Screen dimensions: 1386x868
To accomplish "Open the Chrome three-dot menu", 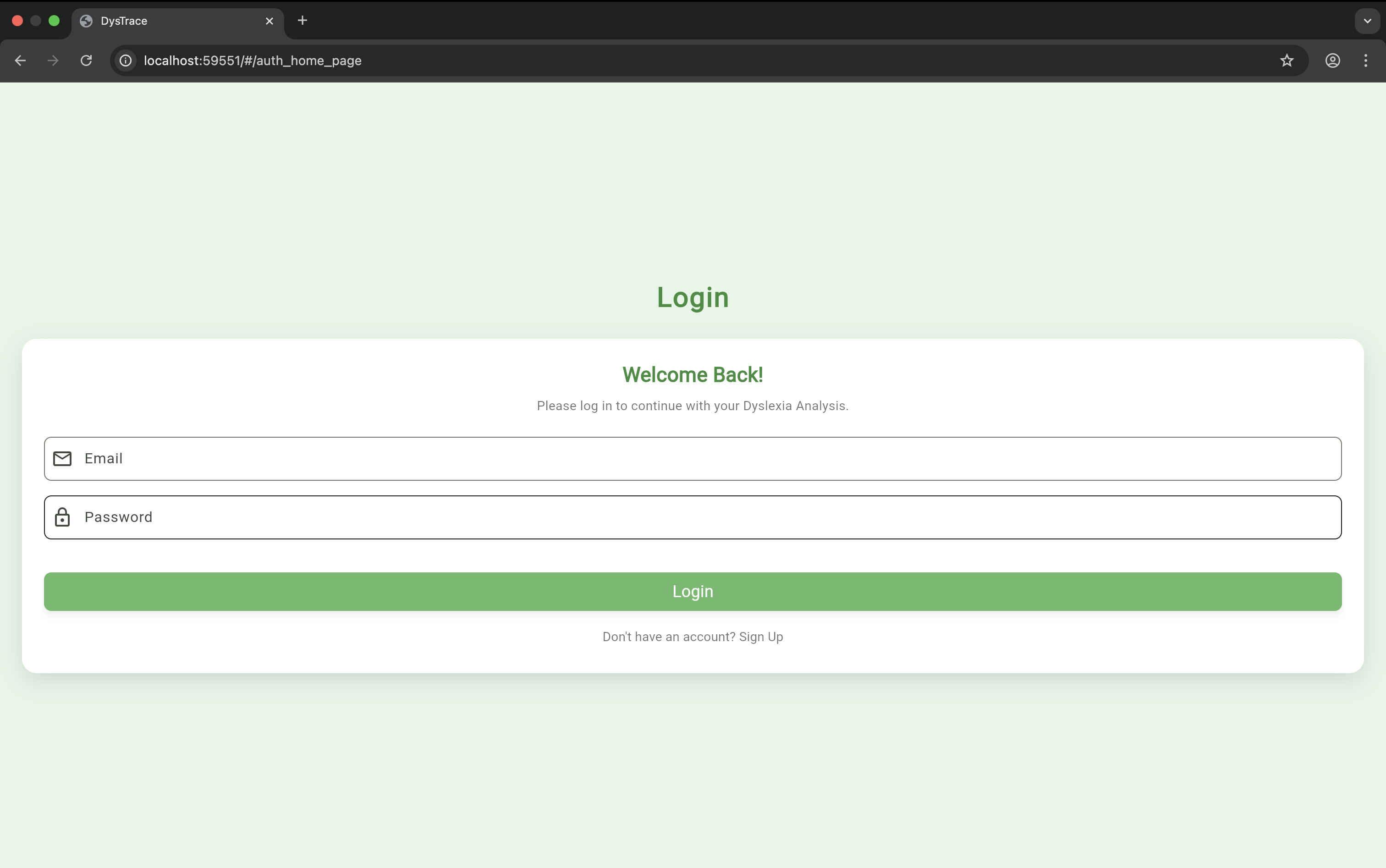I will point(1365,60).
